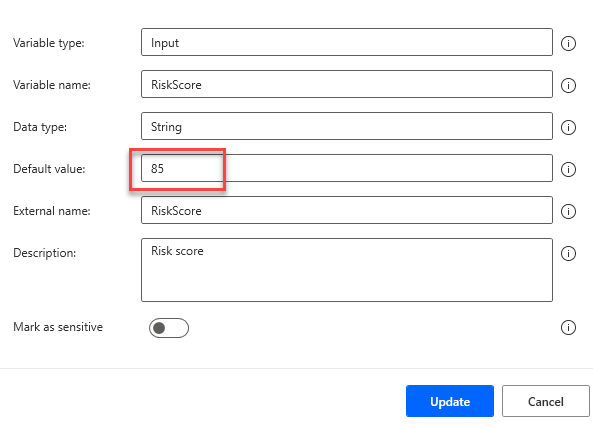The height and width of the screenshot is (428, 593).
Task: Select the Mark as sensitive label
Action: (58, 327)
